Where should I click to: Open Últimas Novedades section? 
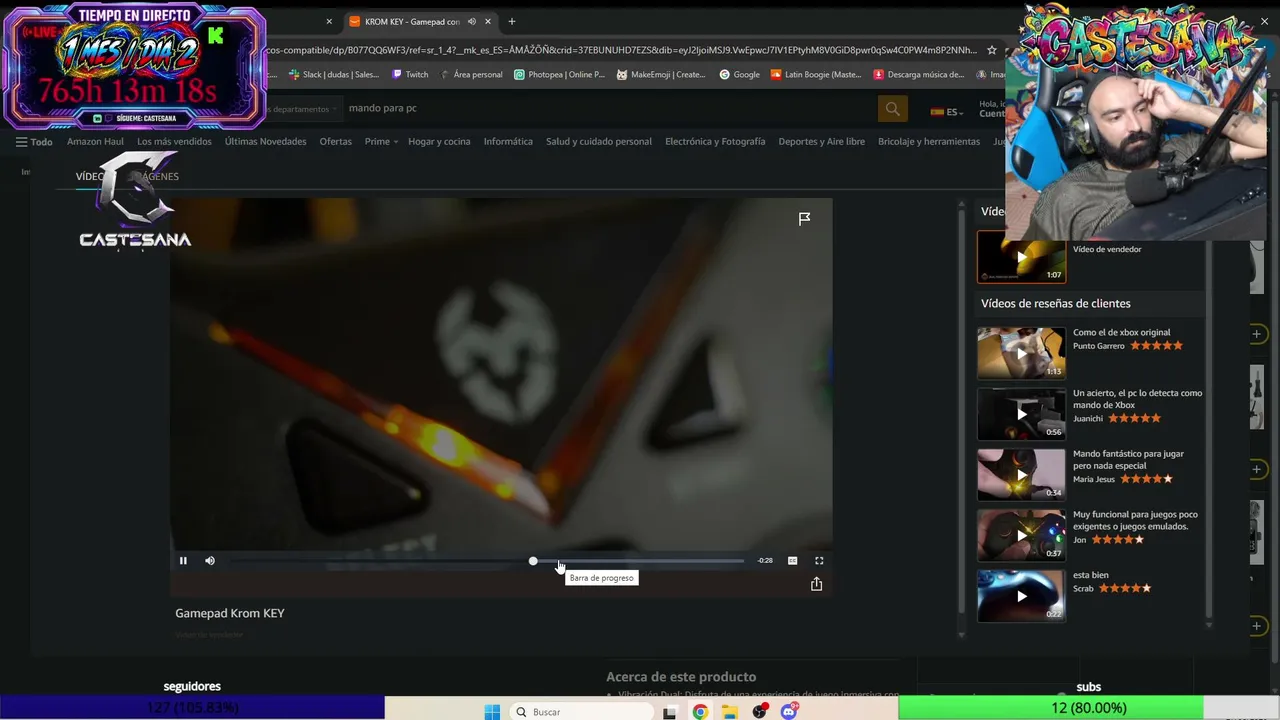[x=265, y=142]
